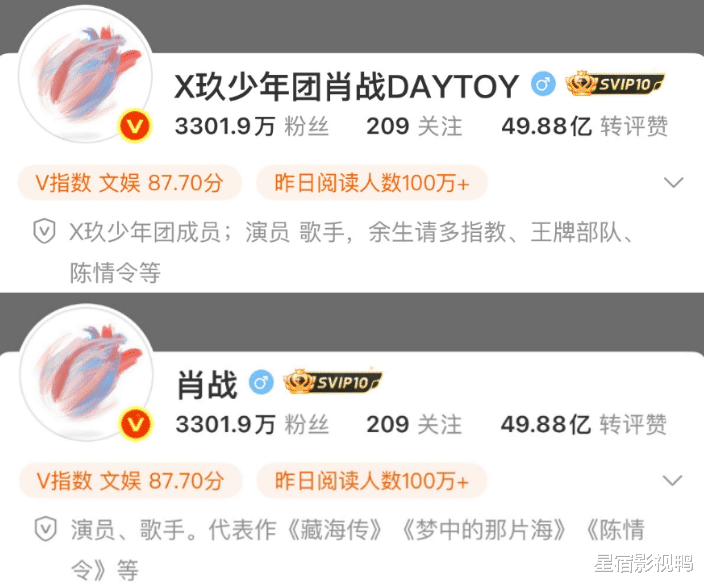
Task: Open the SVIP10 crown badge in top profile
Action: point(614,84)
